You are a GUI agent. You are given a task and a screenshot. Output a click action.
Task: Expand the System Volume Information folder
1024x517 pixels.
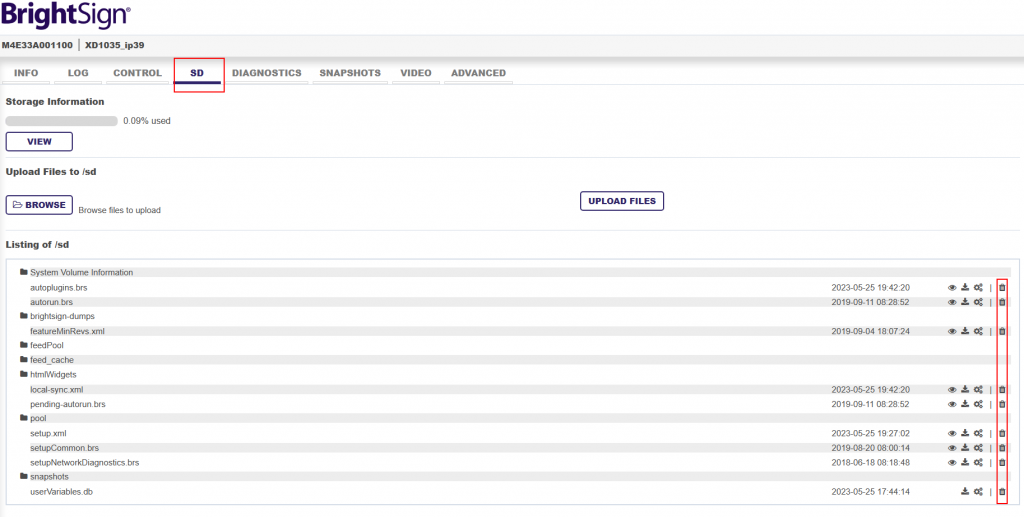click(x=76, y=272)
